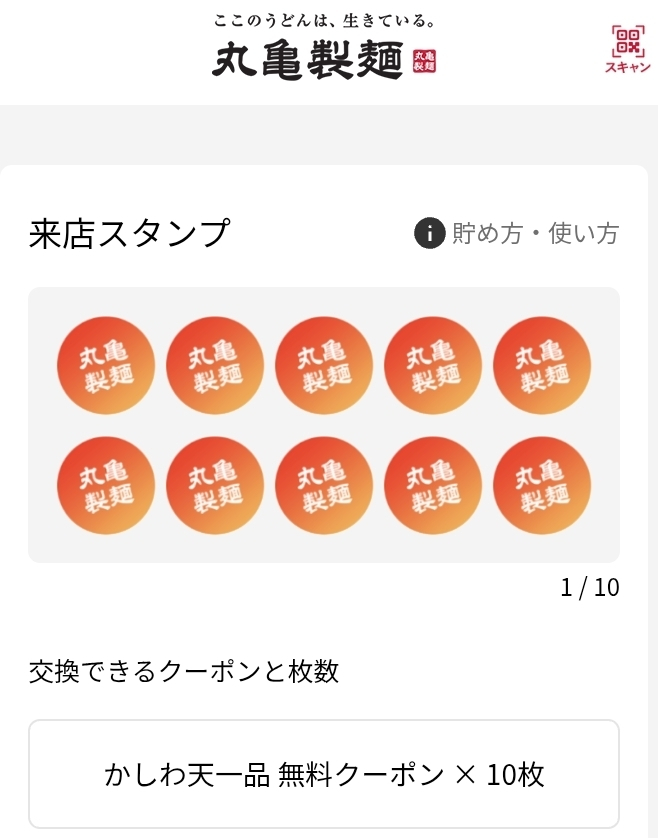Open the 貯め方・使い方 help link

[x=535, y=234]
